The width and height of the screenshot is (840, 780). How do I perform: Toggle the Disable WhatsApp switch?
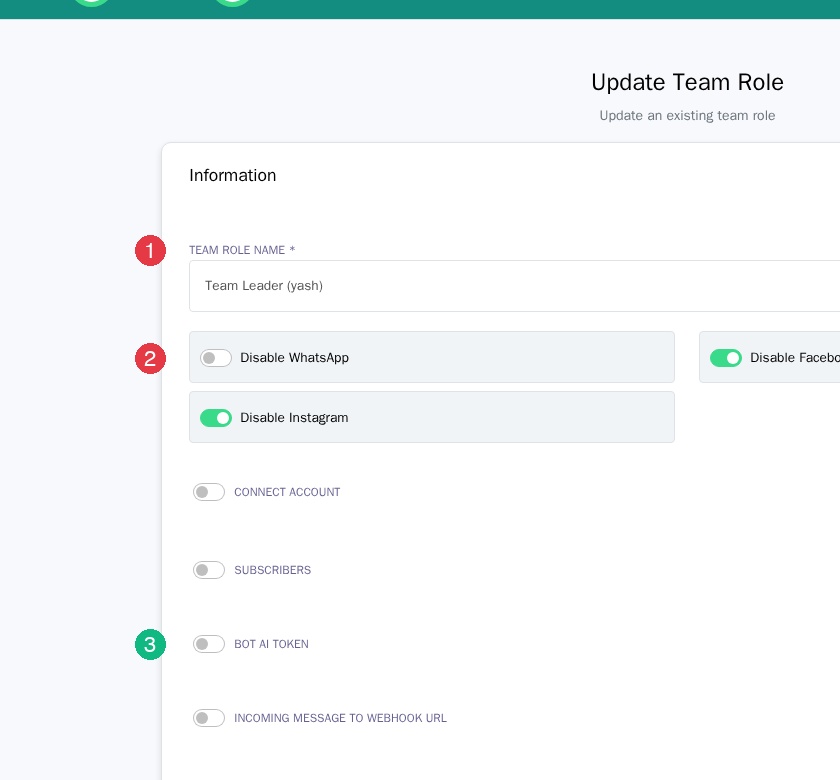point(216,358)
